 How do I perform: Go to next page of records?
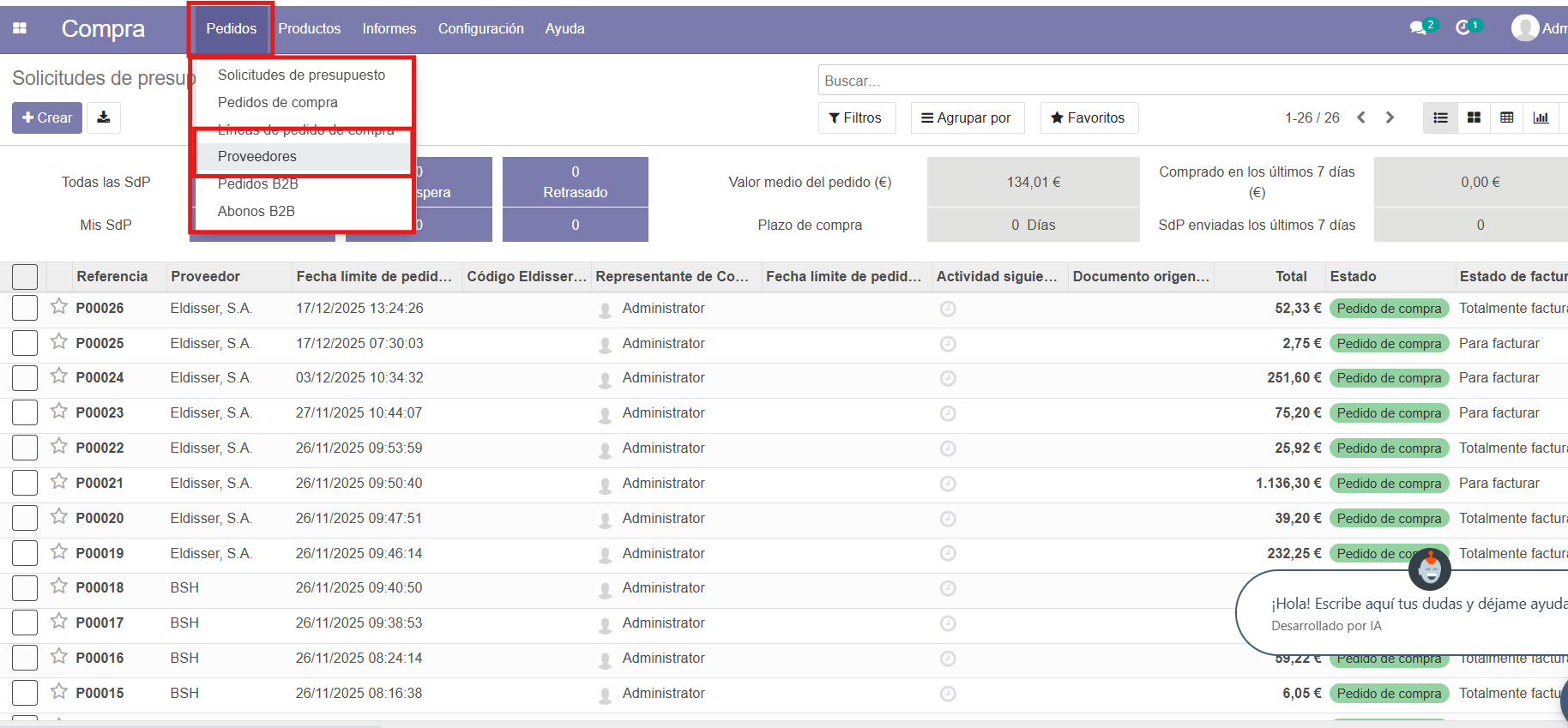tap(1390, 117)
